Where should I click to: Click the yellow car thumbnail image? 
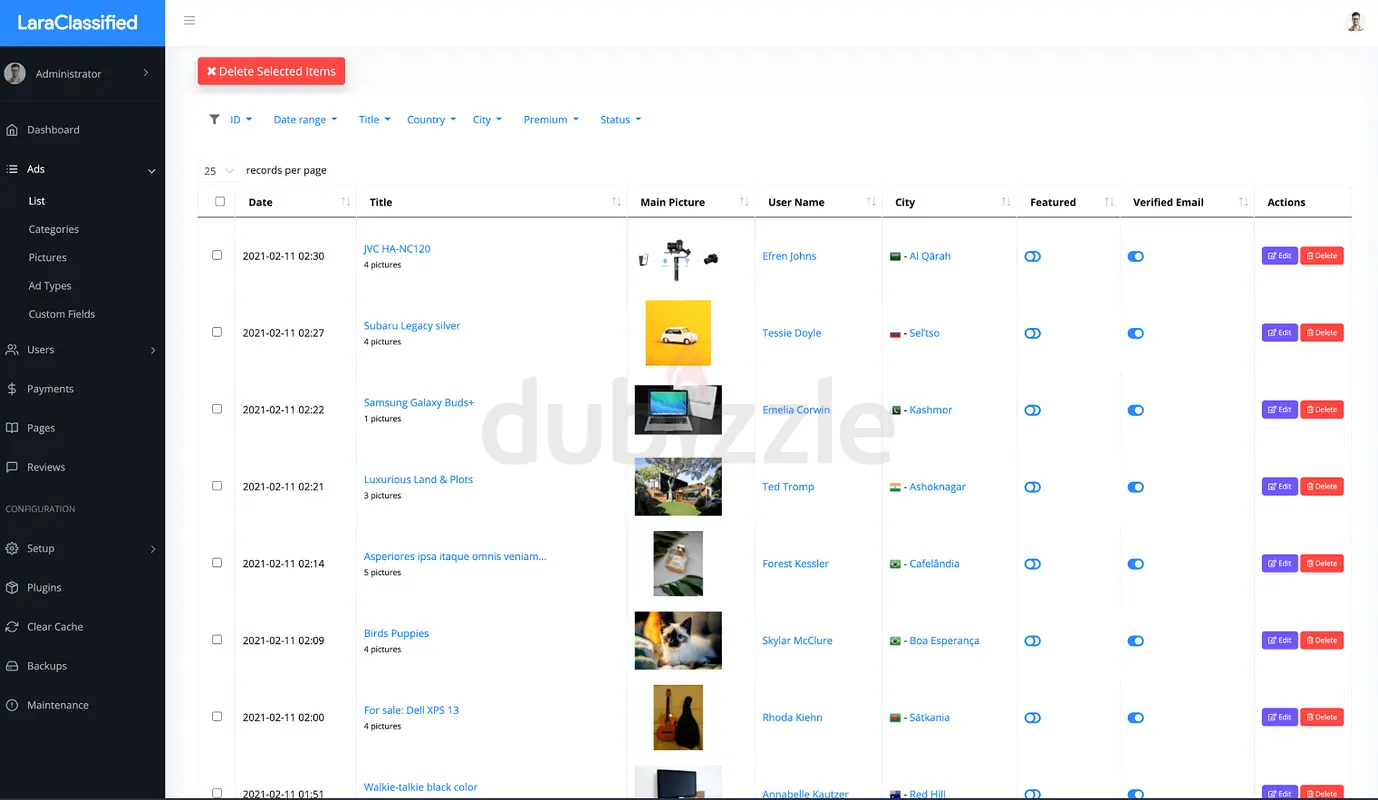click(x=678, y=333)
